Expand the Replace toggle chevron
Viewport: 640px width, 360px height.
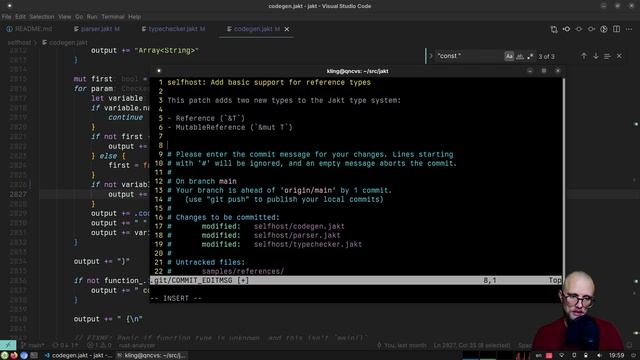coord(431,56)
